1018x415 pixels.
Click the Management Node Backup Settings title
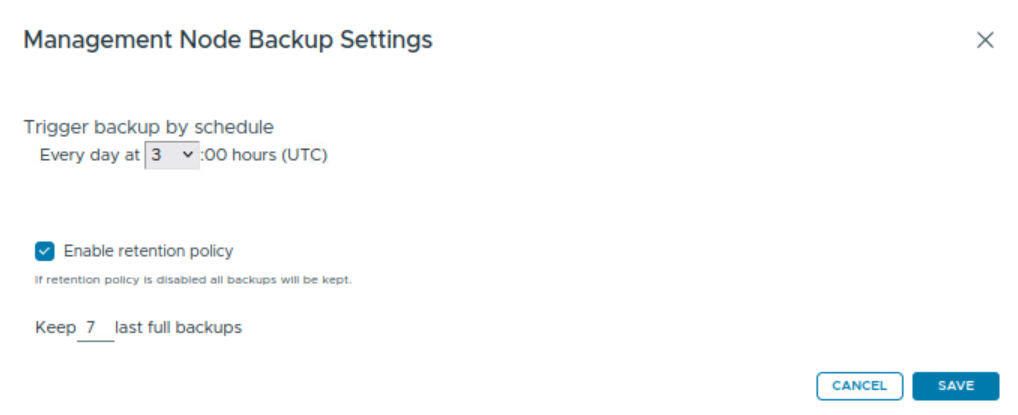point(227,40)
